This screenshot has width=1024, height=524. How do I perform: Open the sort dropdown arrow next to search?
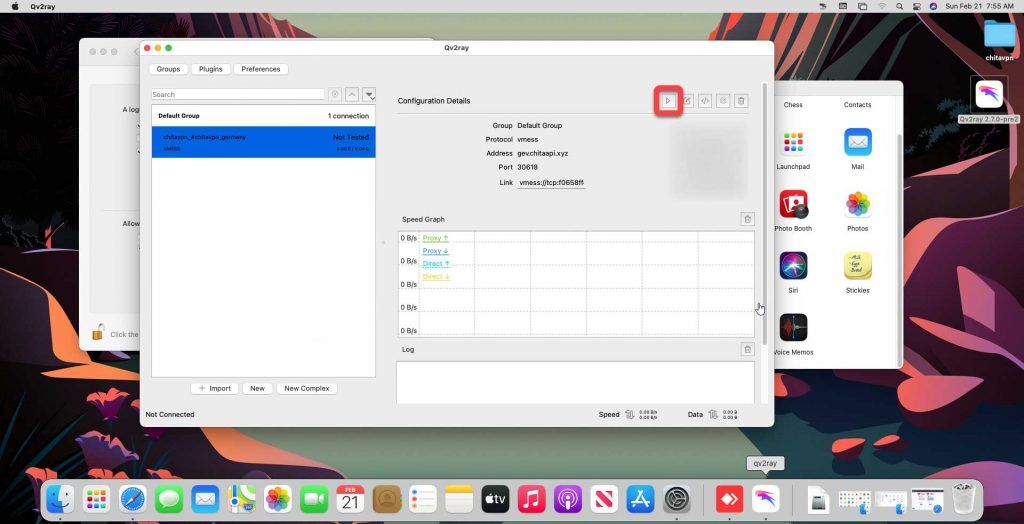(369, 94)
